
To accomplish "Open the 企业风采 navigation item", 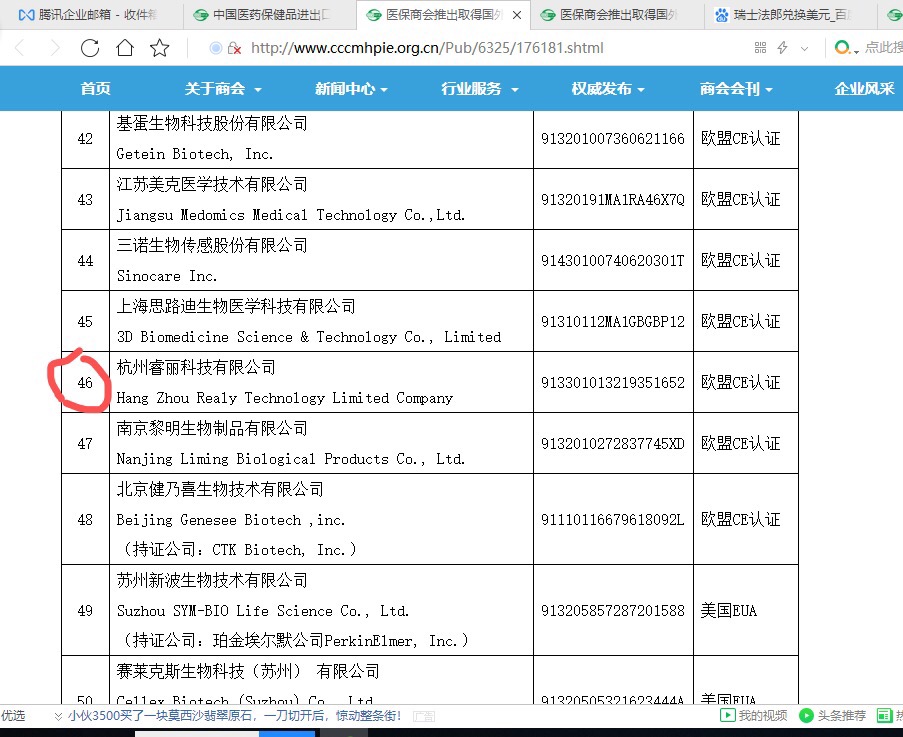I will 865,88.
